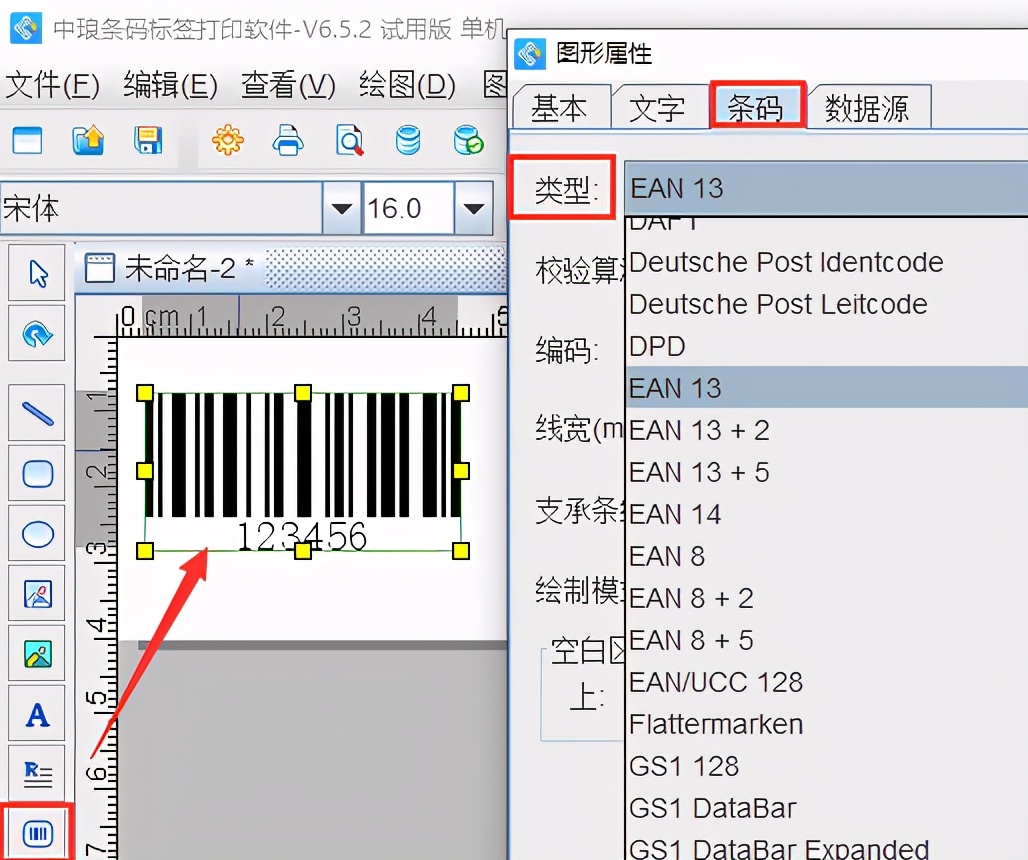
Task: Click the 类型 combo box showing EAN 13
Action: point(826,189)
